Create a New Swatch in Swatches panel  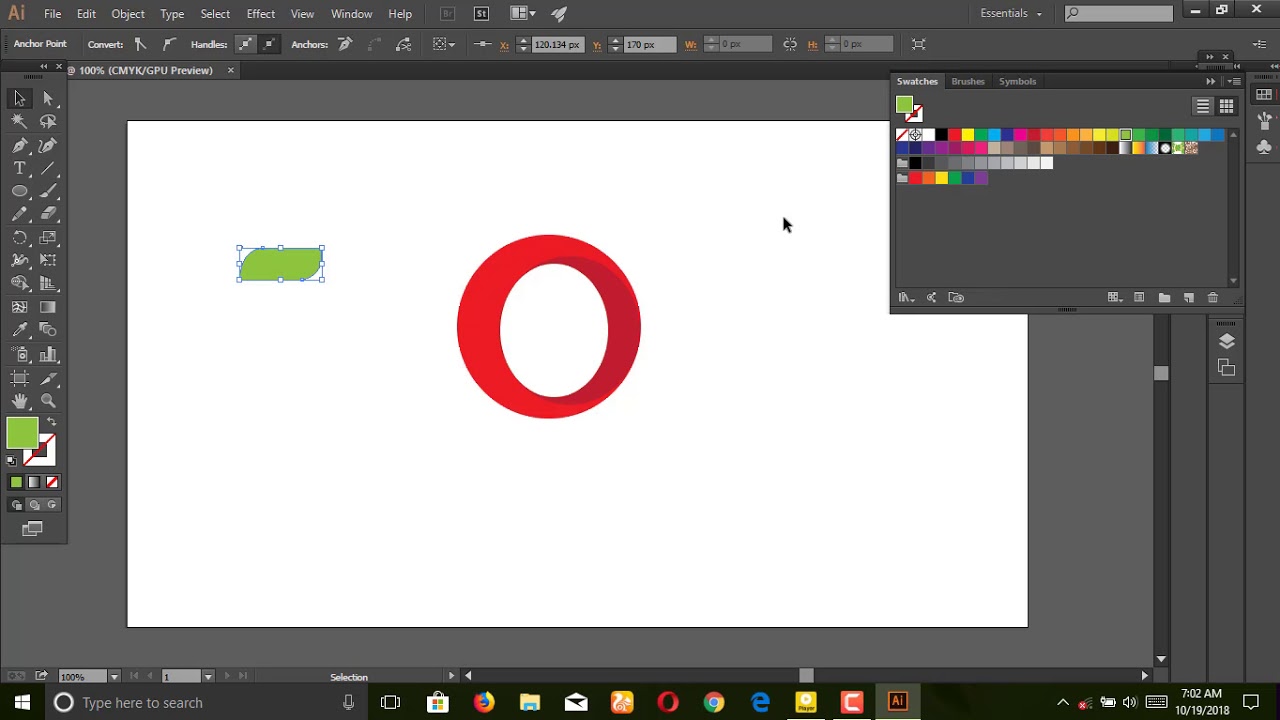pos(1189,297)
